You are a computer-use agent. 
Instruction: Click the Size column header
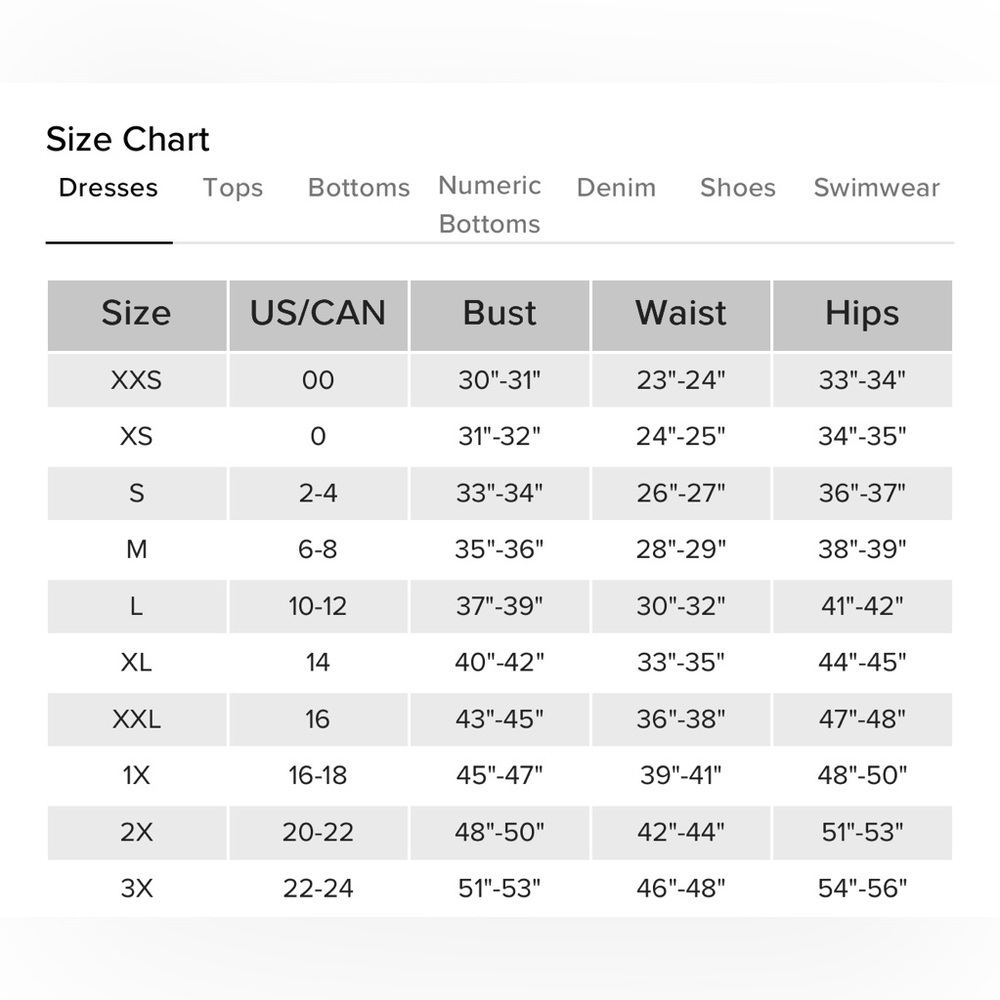pos(136,315)
